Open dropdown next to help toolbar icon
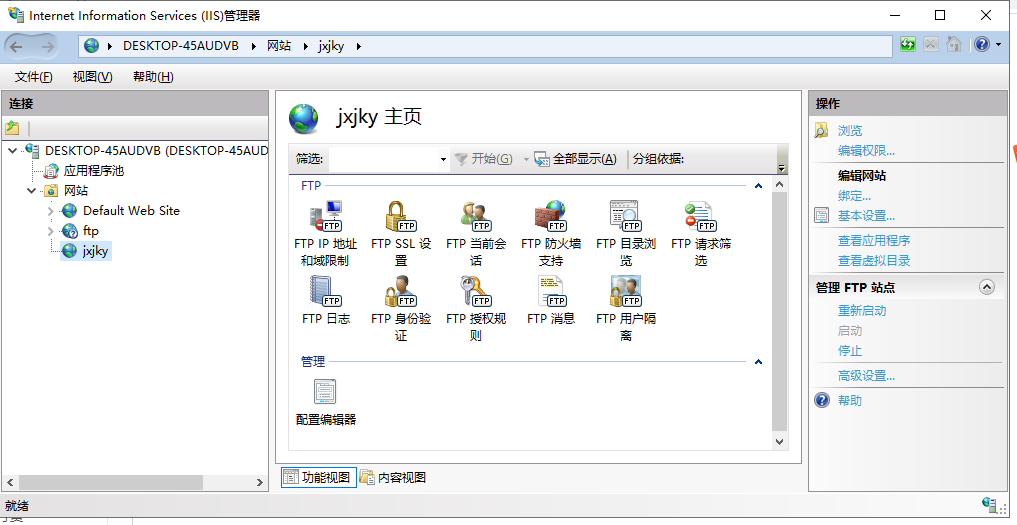Viewport: 1017px width, 525px height. click(x=998, y=45)
